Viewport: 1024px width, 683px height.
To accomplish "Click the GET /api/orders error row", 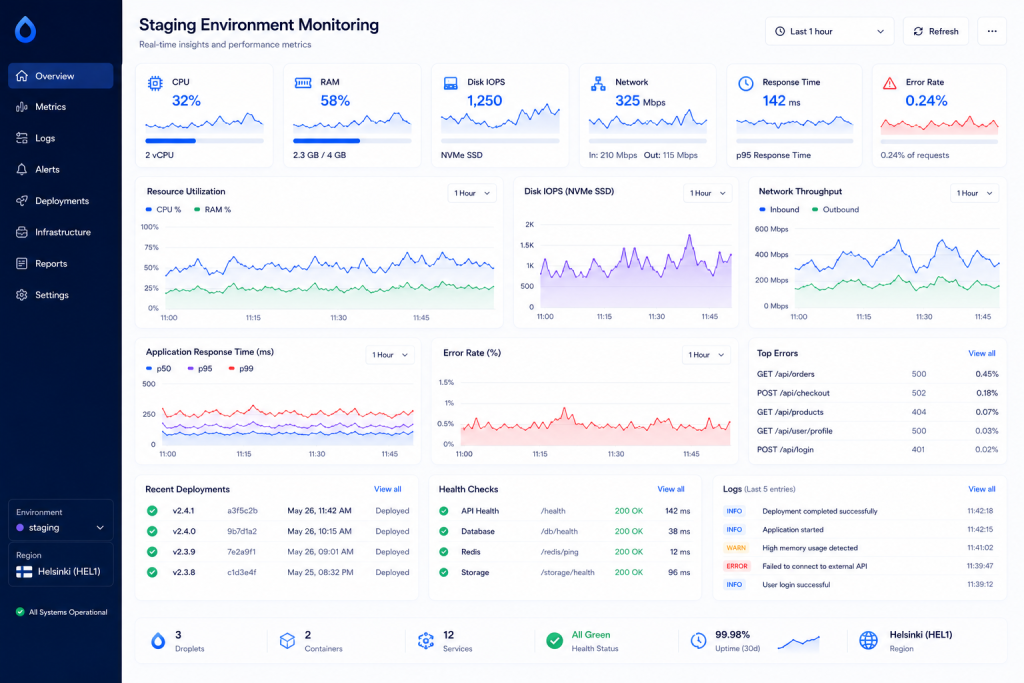I will point(877,374).
